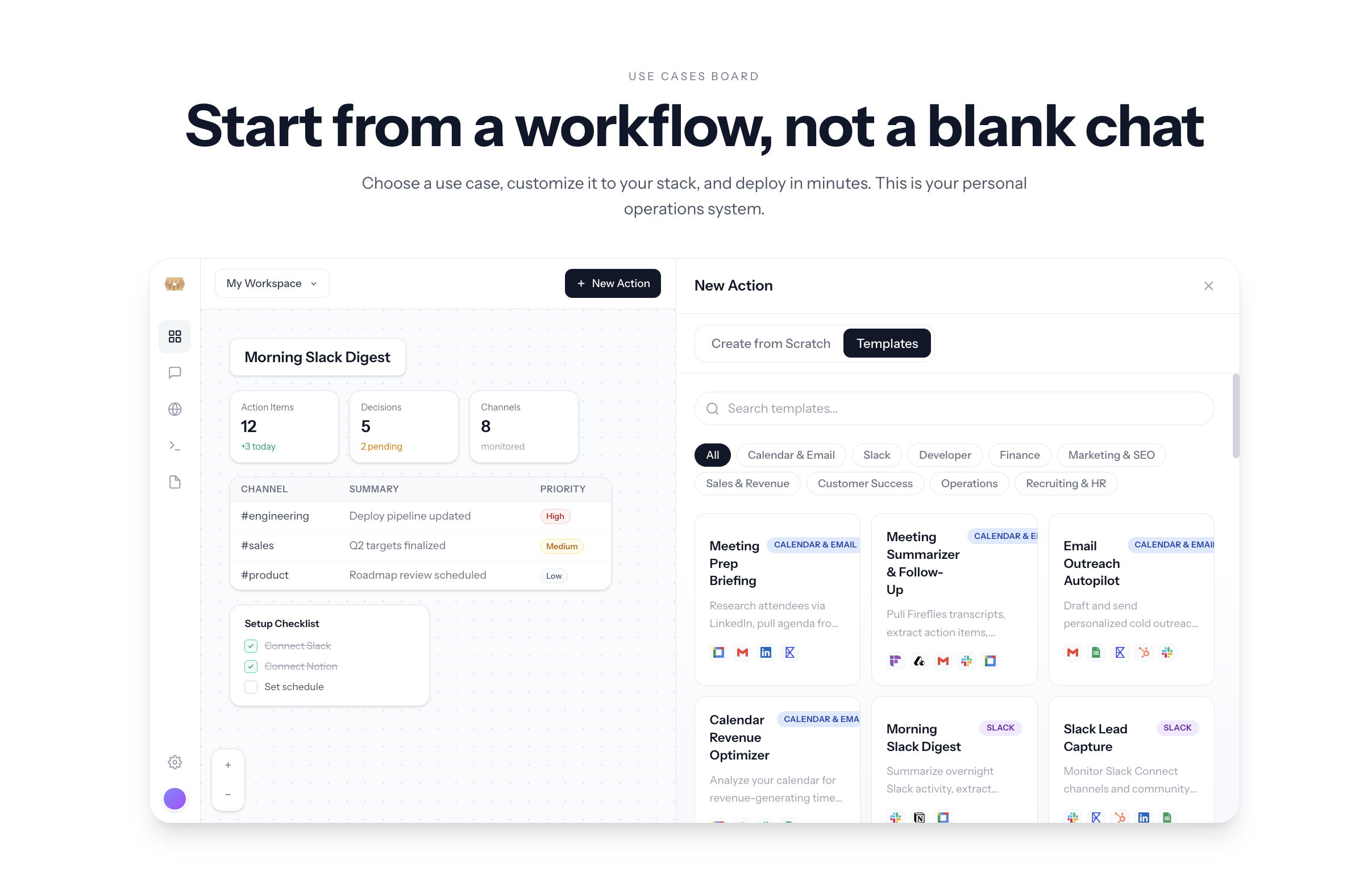Open the document file sidebar icon
This screenshot has width=1372, height=888.
(x=174, y=482)
